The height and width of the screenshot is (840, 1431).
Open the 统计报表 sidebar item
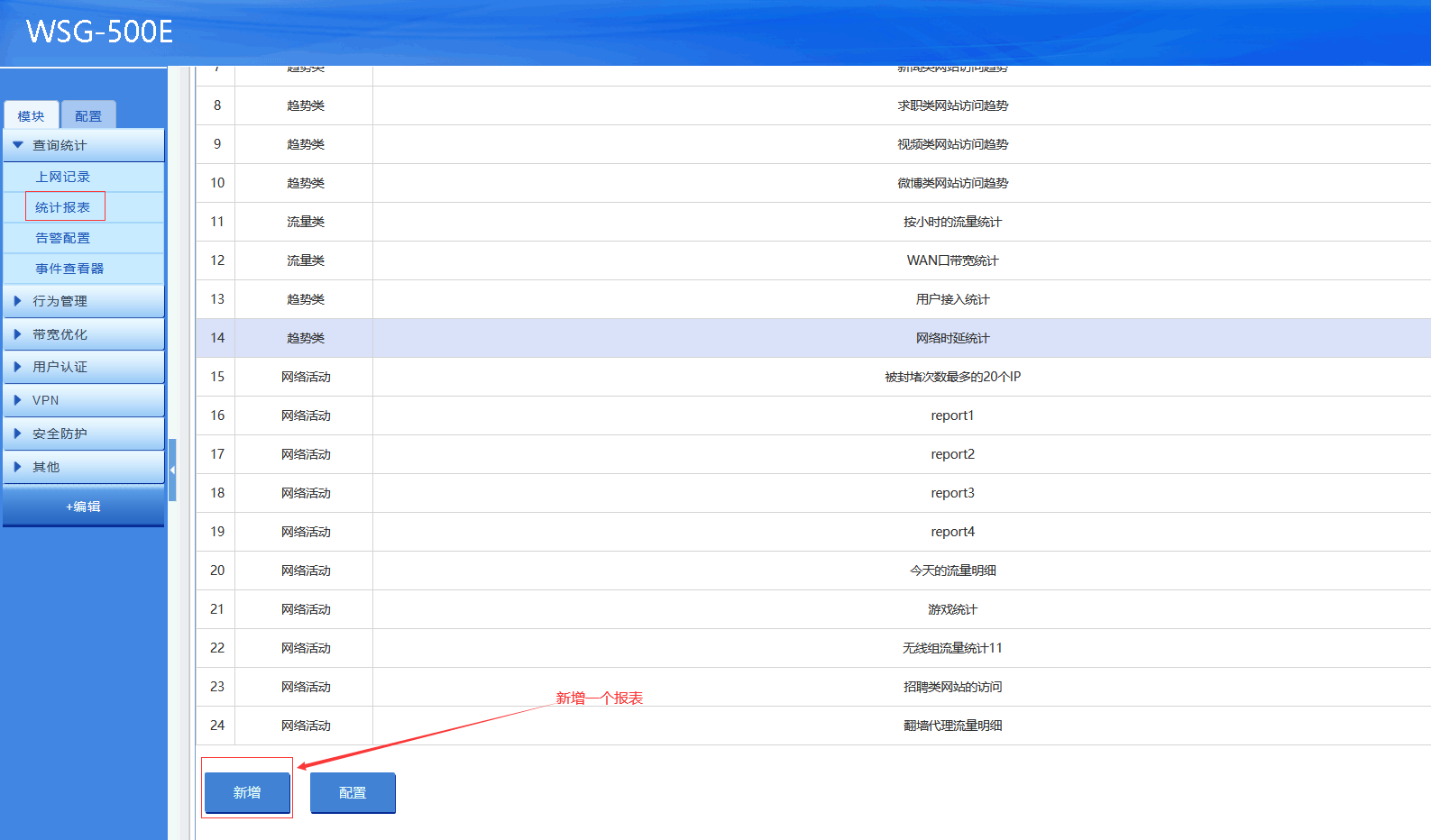pyautogui.click(x=63, y=207)
